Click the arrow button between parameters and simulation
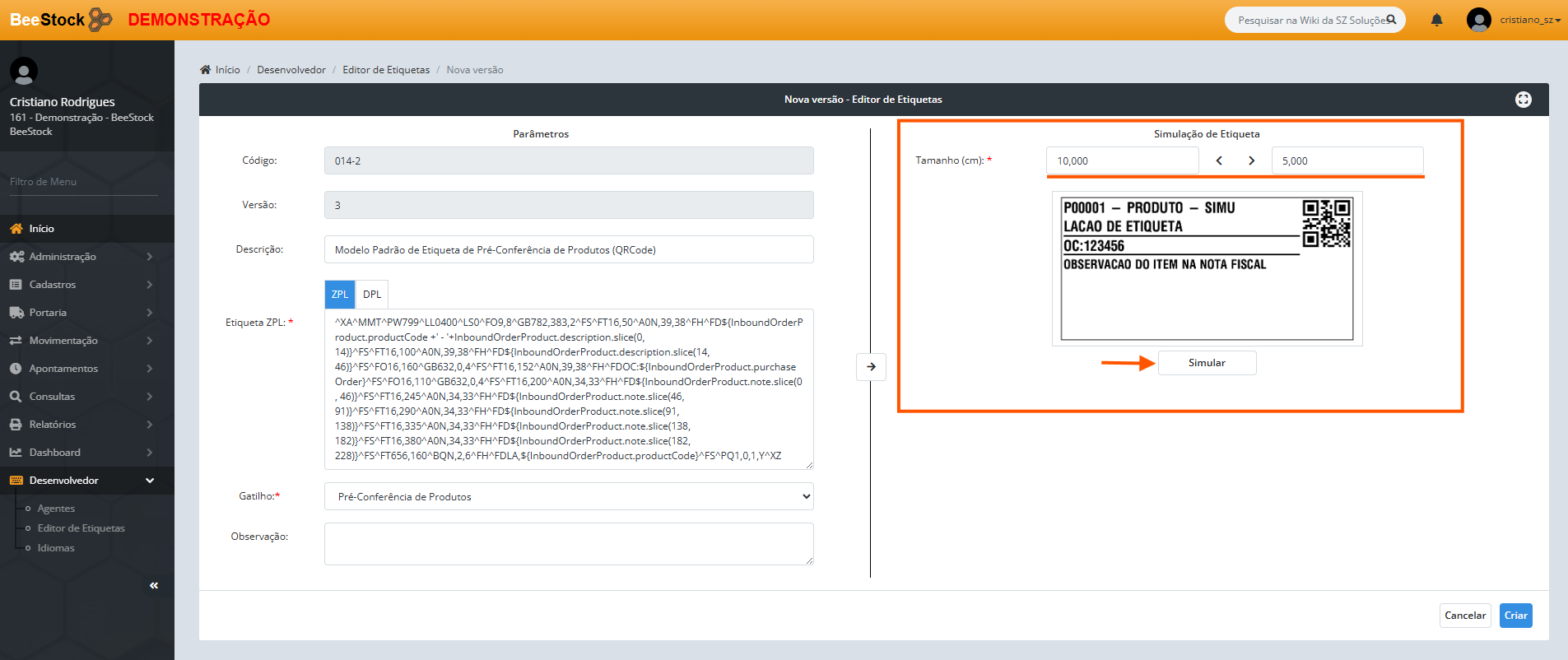Viewport: 1568px width, 660px height. [x=871, y=367]
